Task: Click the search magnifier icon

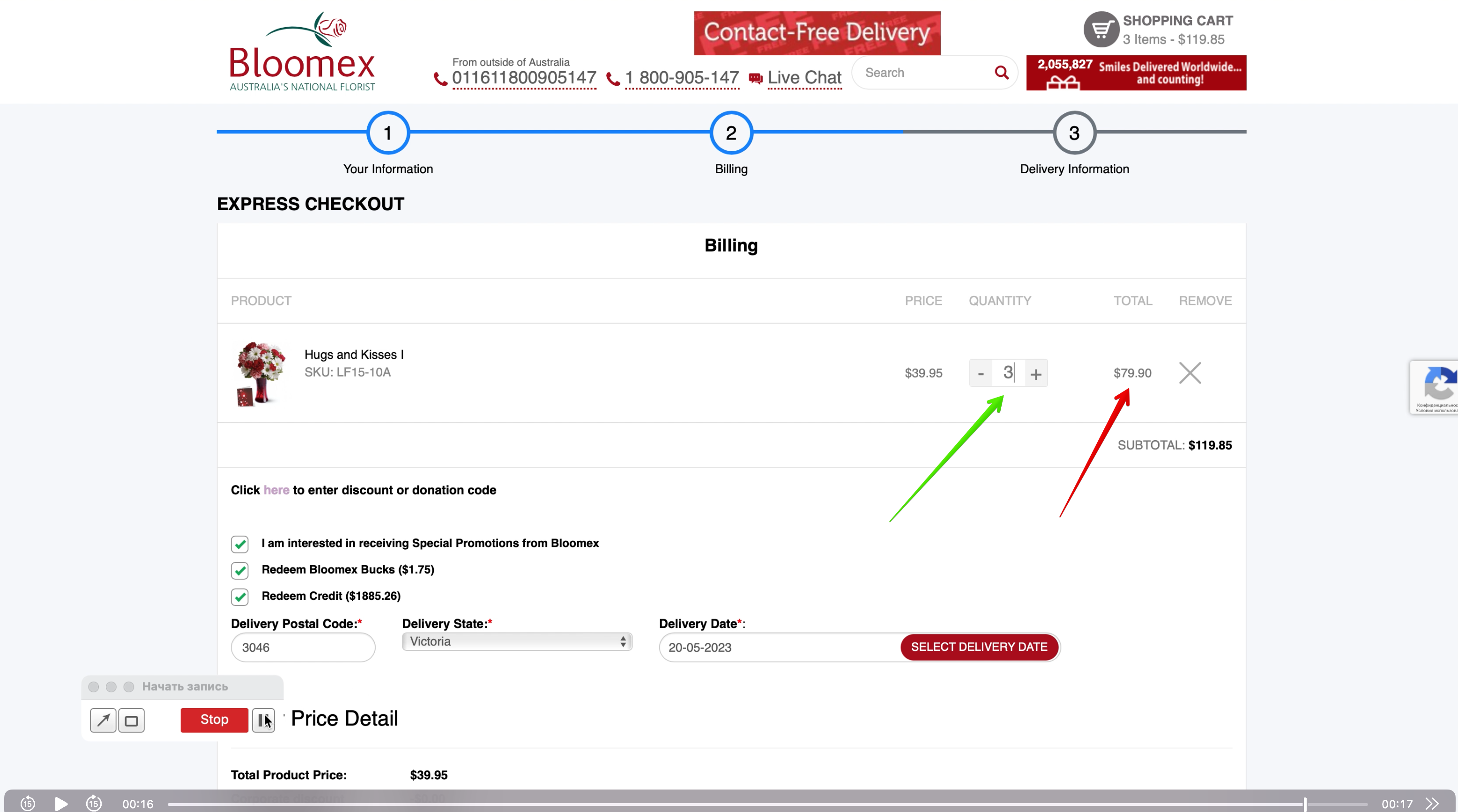Action: tap(1001, 73)
